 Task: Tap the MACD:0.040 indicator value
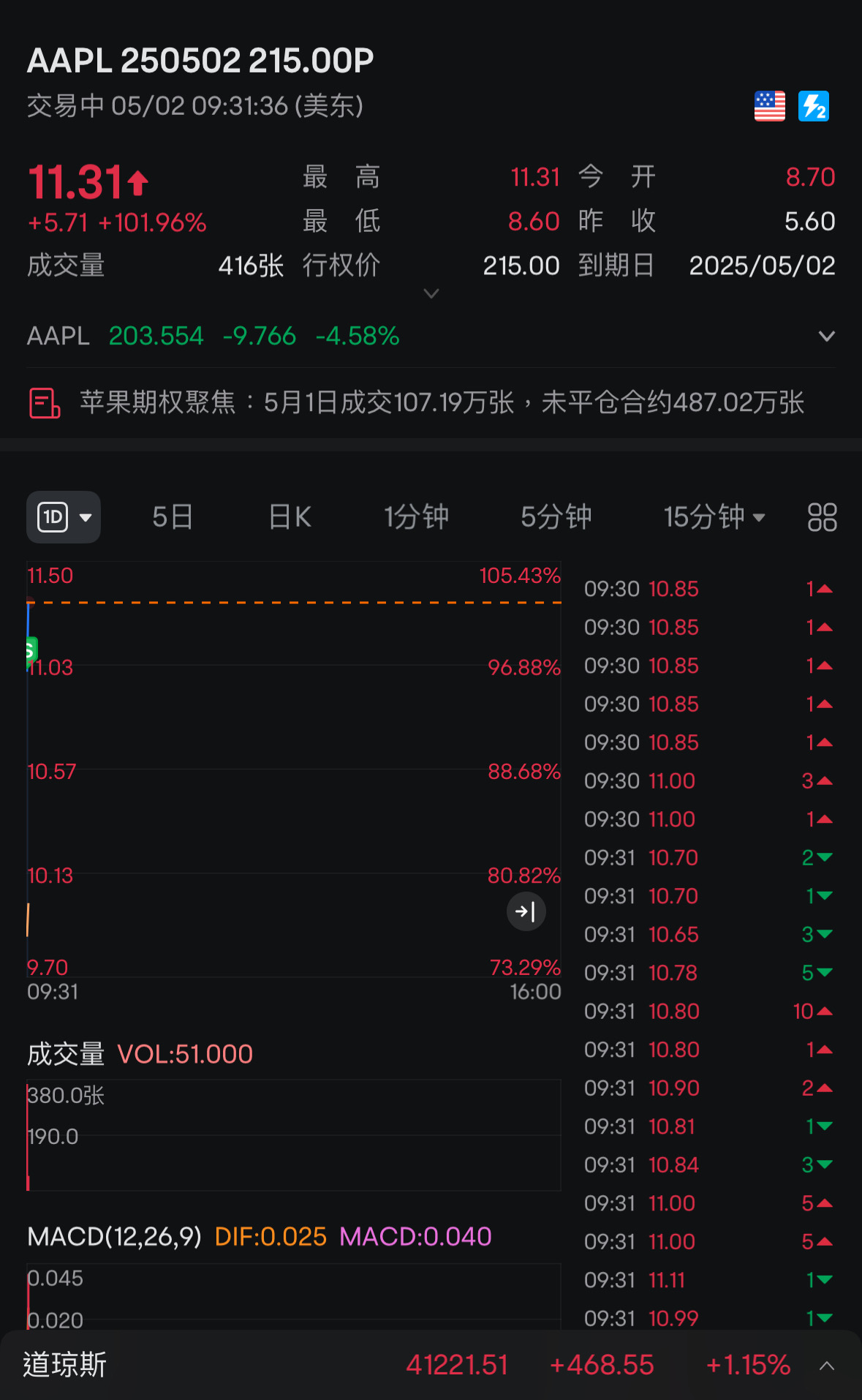(415, 1237)
